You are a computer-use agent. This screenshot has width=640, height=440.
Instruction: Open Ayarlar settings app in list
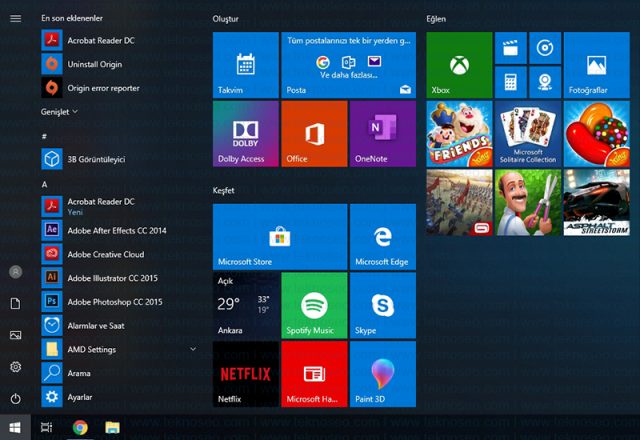(x=120, y=397)
